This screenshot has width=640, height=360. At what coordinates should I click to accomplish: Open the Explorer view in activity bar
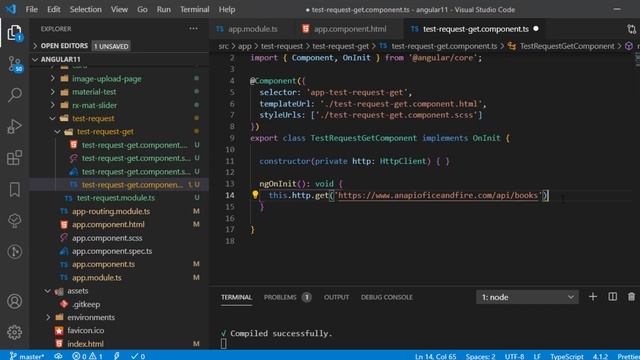[14, 33]
